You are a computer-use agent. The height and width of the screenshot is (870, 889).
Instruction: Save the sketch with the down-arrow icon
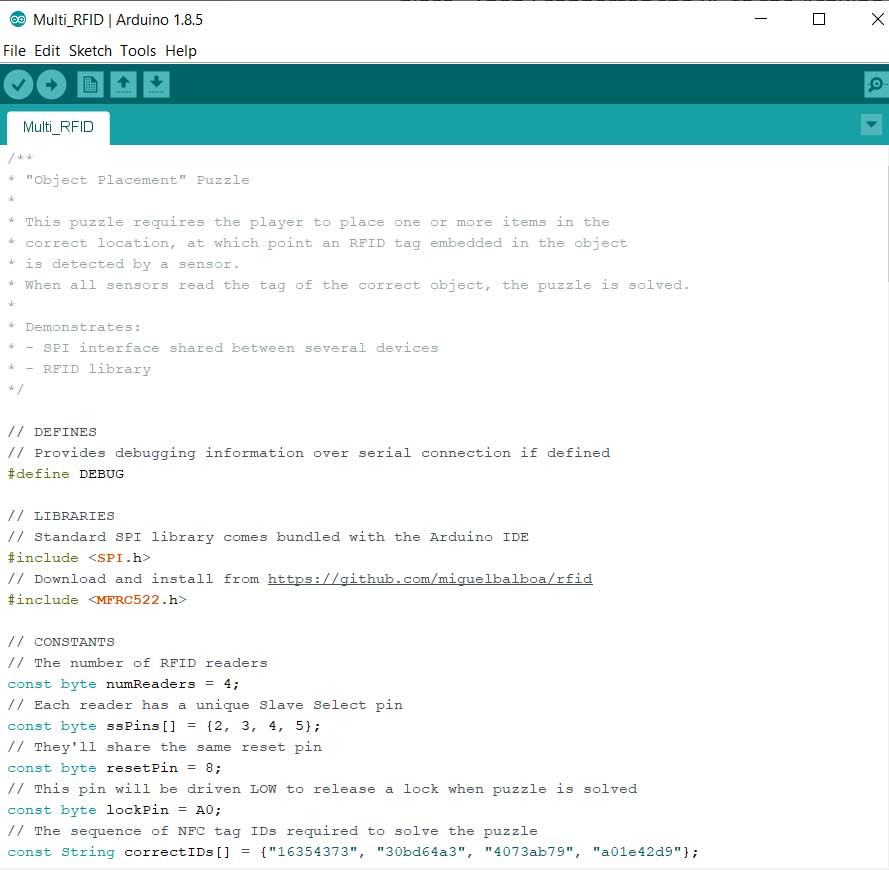(x=156, y=85)
